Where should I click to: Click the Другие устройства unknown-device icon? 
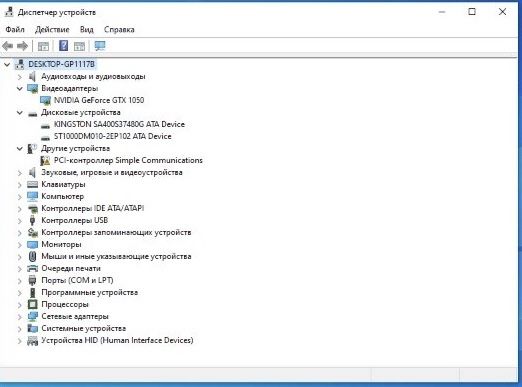[x=32, y=149]
